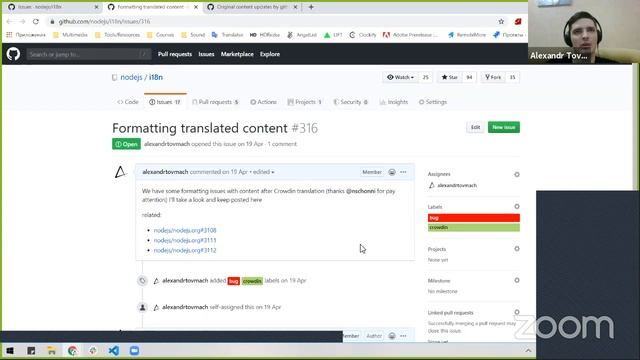Image resolution: width=640 pixels, height=360 pixels.
Task: Open Linked pull requests settings gear
Action: pos(517,312)
